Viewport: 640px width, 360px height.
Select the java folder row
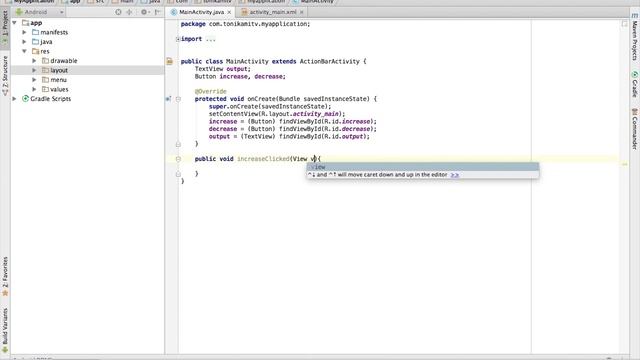(87, 42)
